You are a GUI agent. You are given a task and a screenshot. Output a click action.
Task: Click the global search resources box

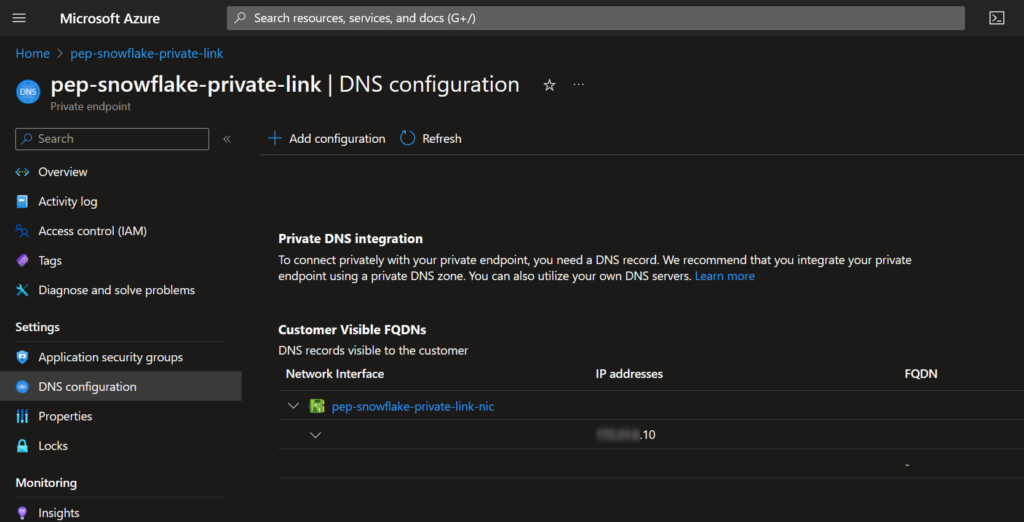pyautogui.click(x=595, y=18)
